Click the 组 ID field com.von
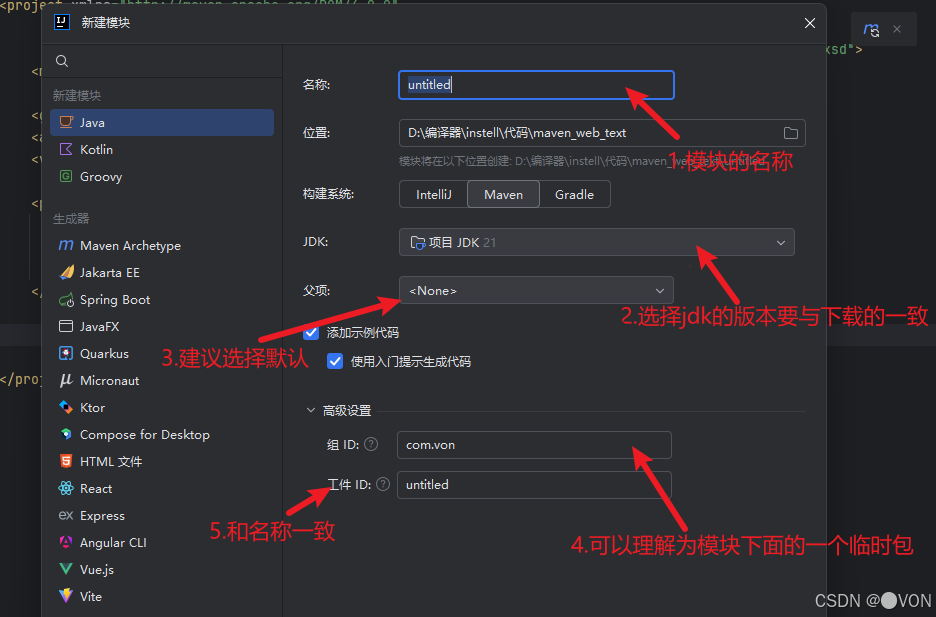The height and width of the screenshot is (617, 936). point(534,445)
